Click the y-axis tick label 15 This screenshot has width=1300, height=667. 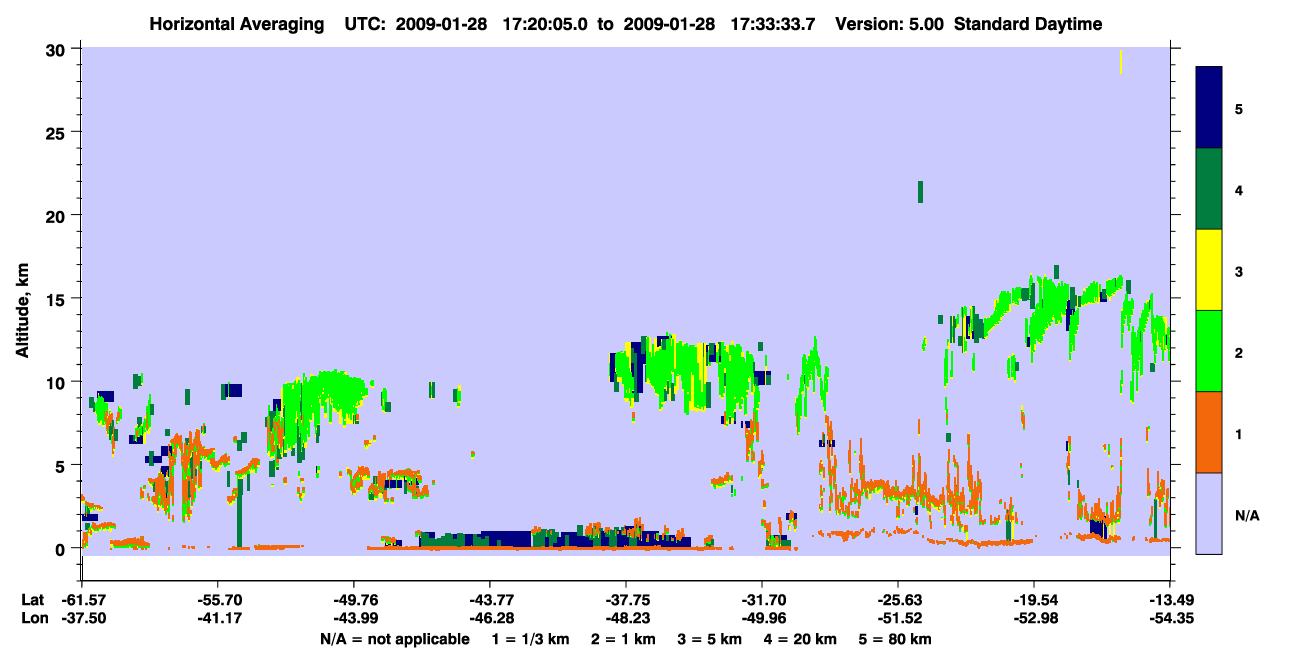point(58,299)
